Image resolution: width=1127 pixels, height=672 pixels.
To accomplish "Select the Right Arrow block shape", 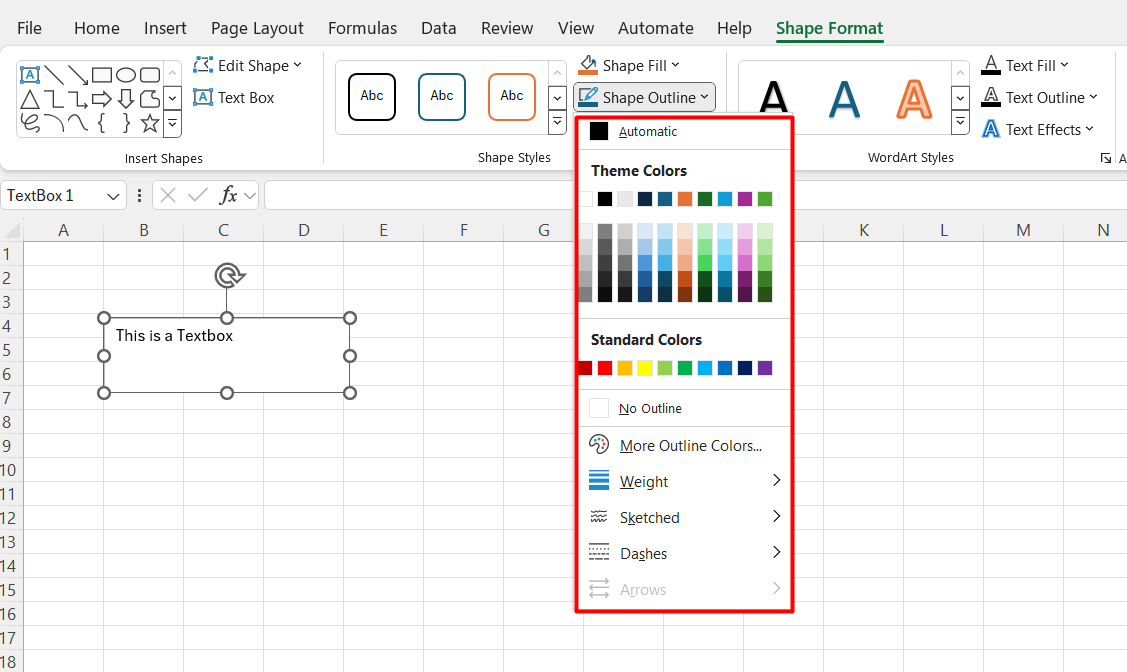I will tap(102, 99).
